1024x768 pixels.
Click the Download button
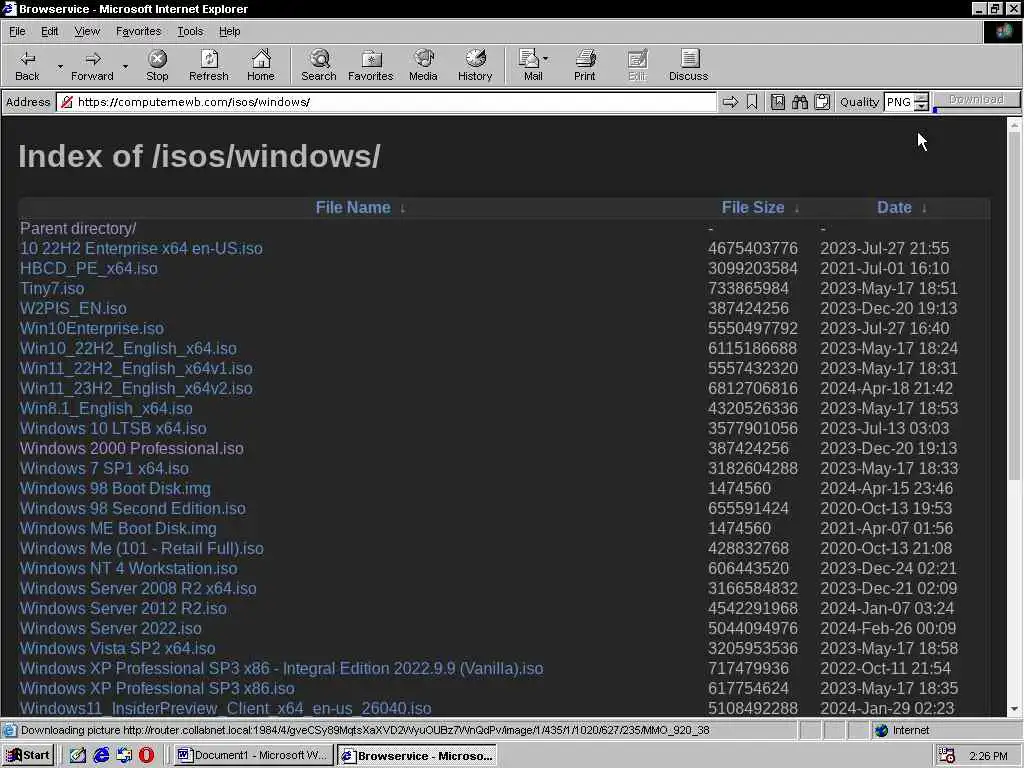point(976,100)
